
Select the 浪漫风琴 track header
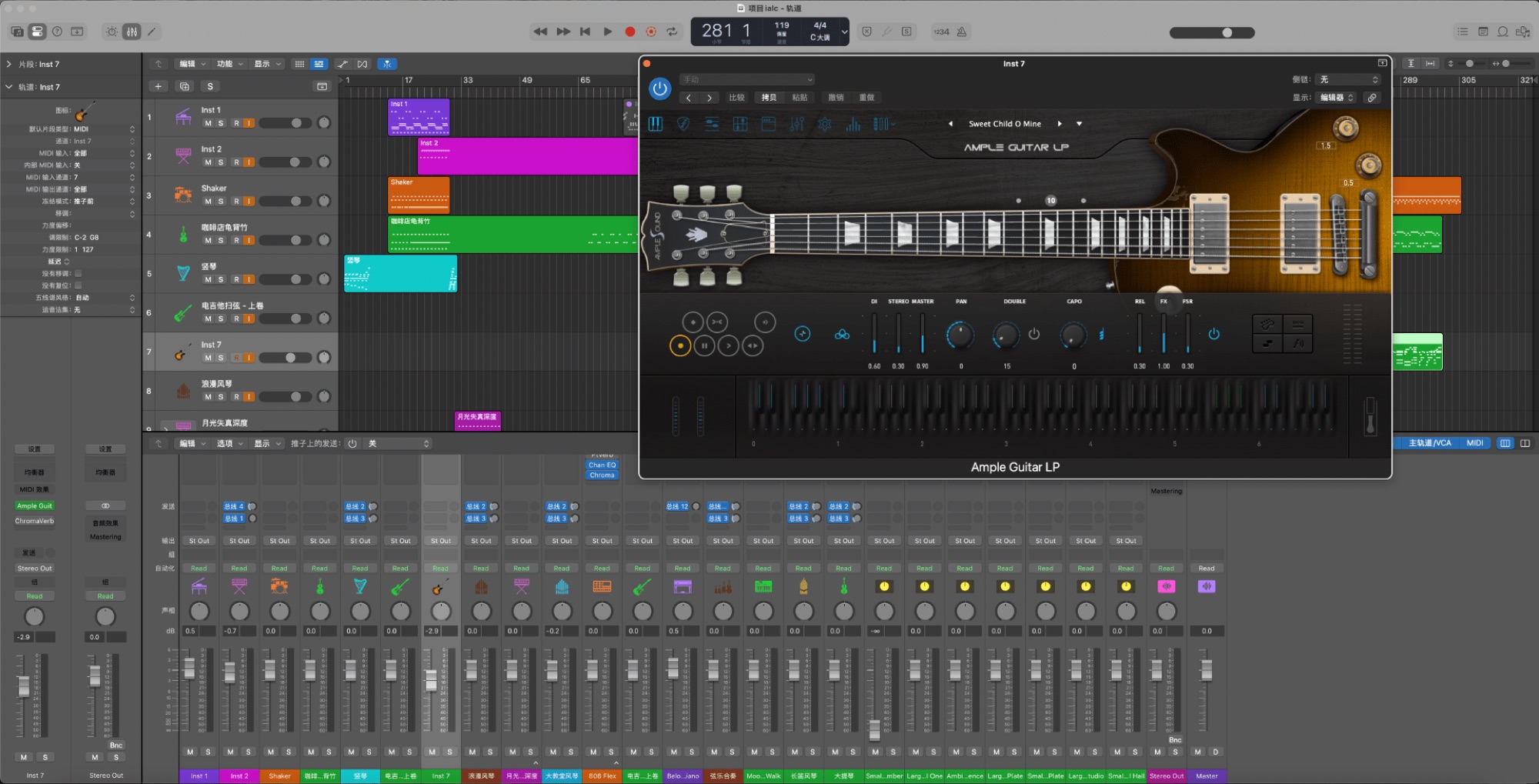click(240, 390)
